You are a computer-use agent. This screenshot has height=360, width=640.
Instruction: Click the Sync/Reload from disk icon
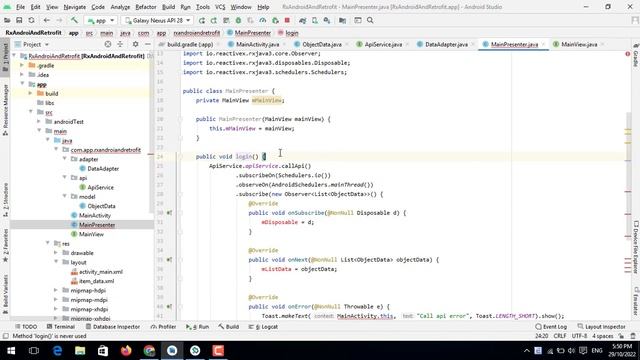[x=31, y=20]
